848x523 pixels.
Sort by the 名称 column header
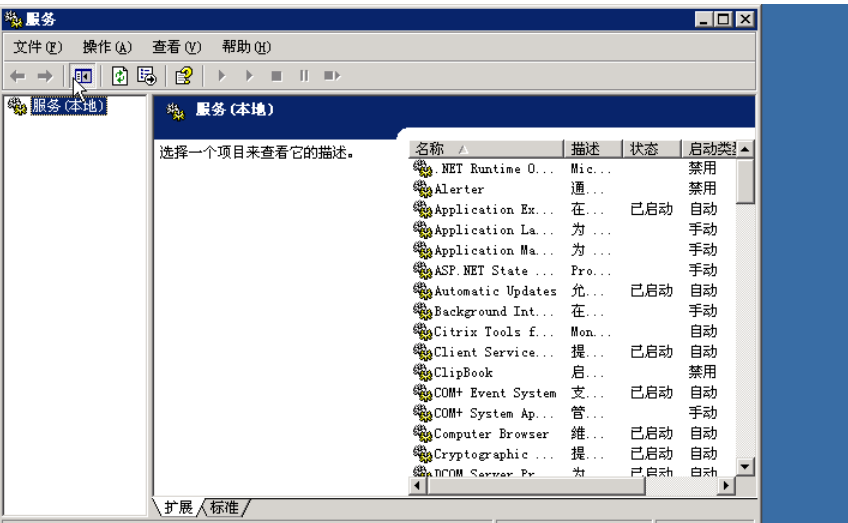click(x=486, y=149)
